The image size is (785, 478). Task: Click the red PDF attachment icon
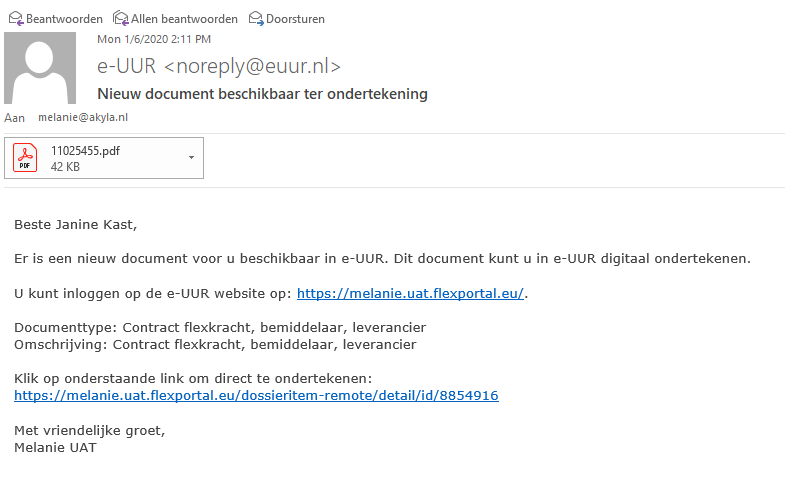25,158
